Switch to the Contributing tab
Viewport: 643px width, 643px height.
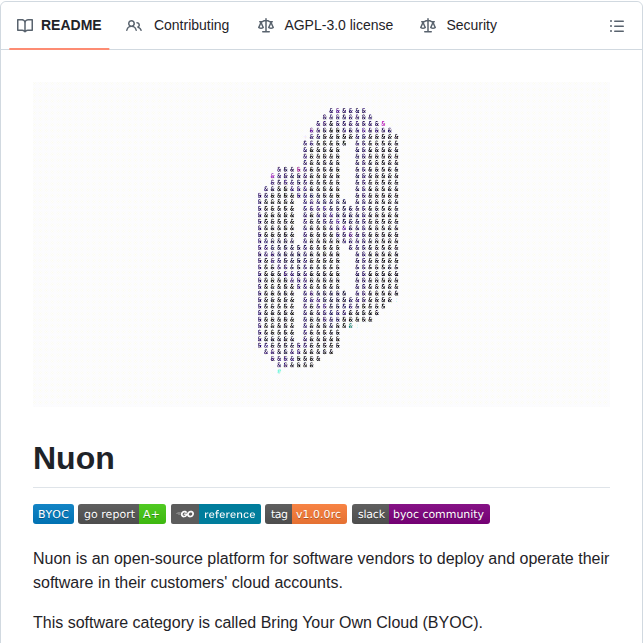[177, 25]
